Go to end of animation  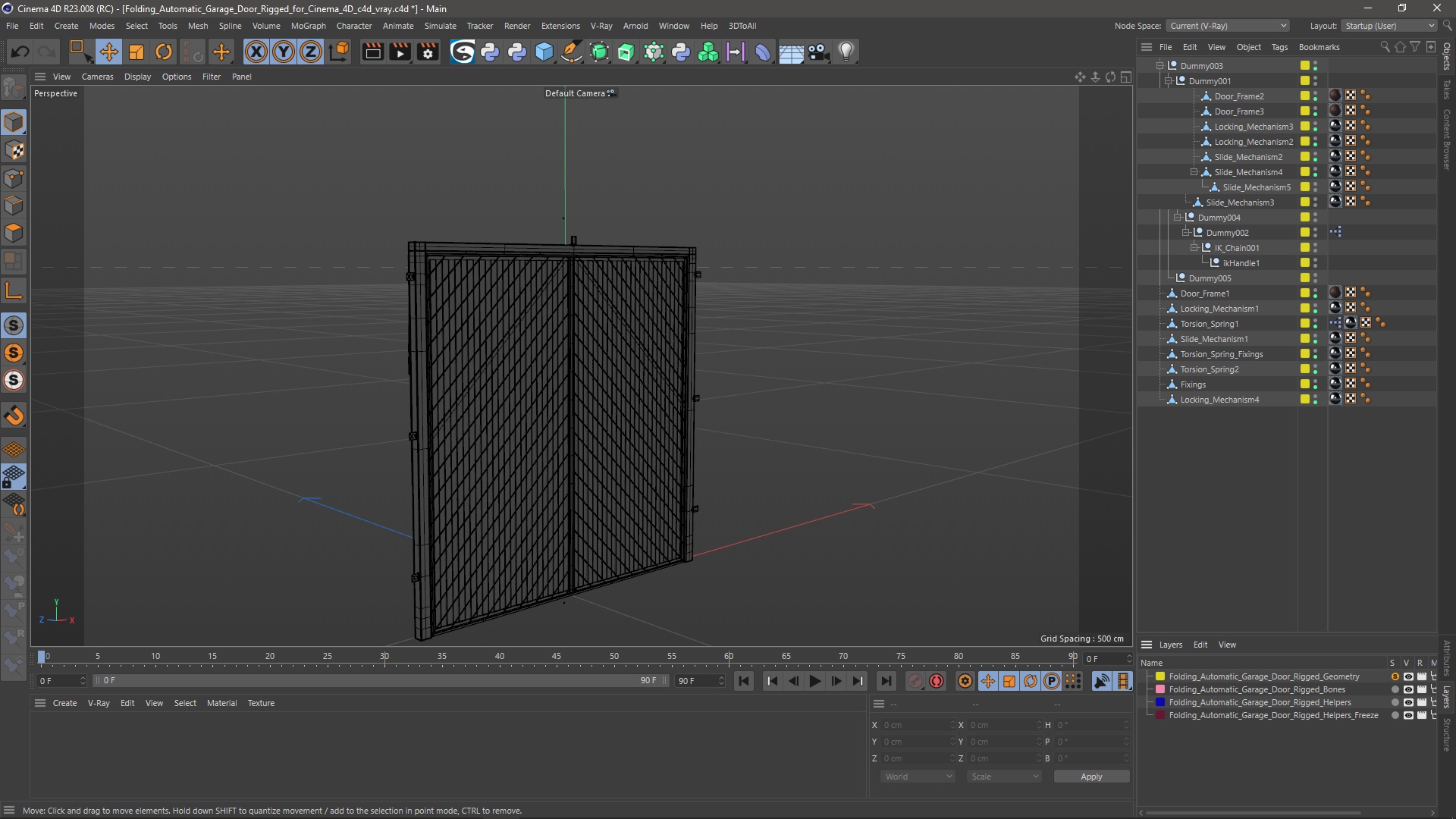(886, 681)
